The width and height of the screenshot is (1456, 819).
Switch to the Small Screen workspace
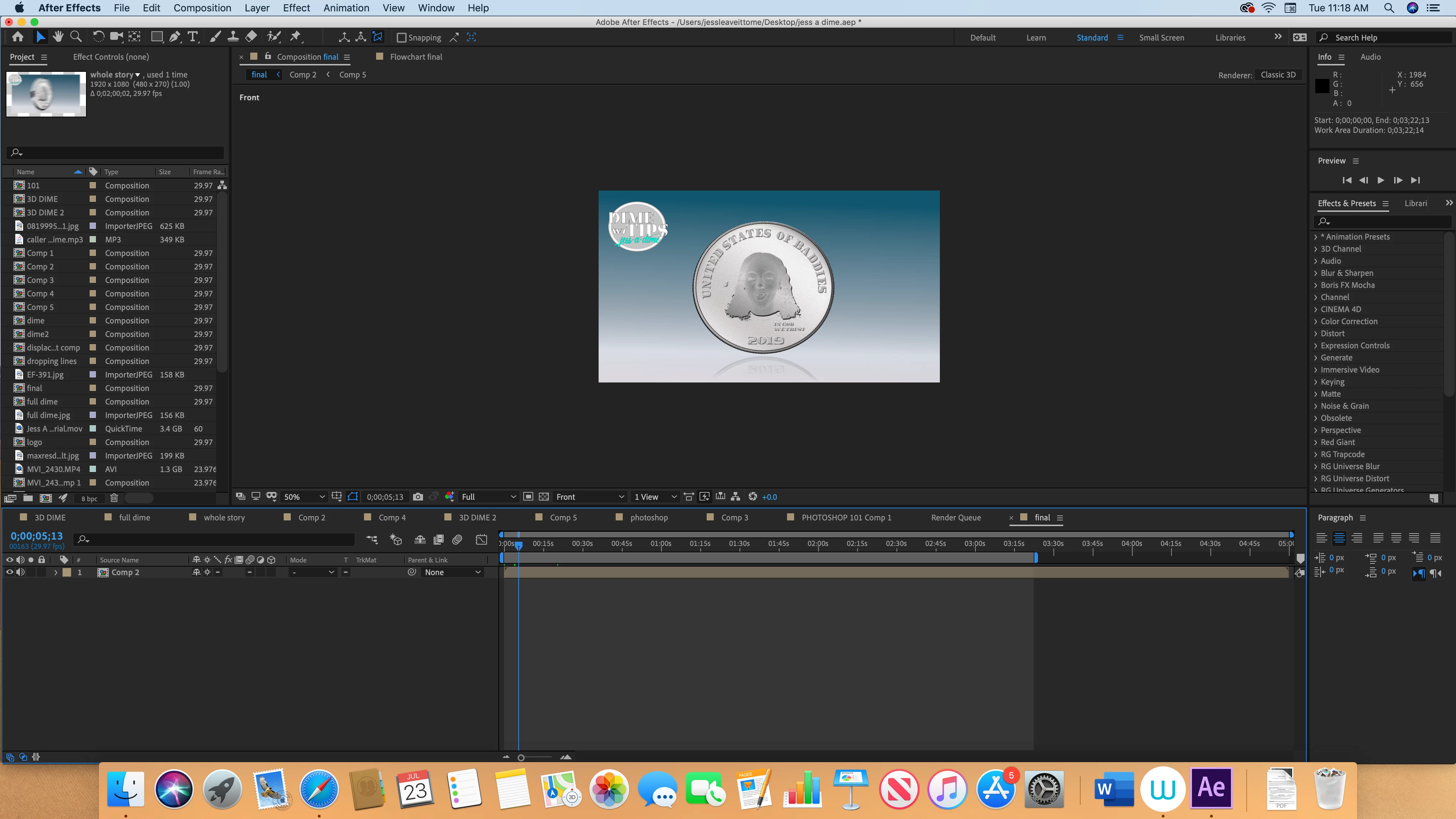[x=1161, y=37]
